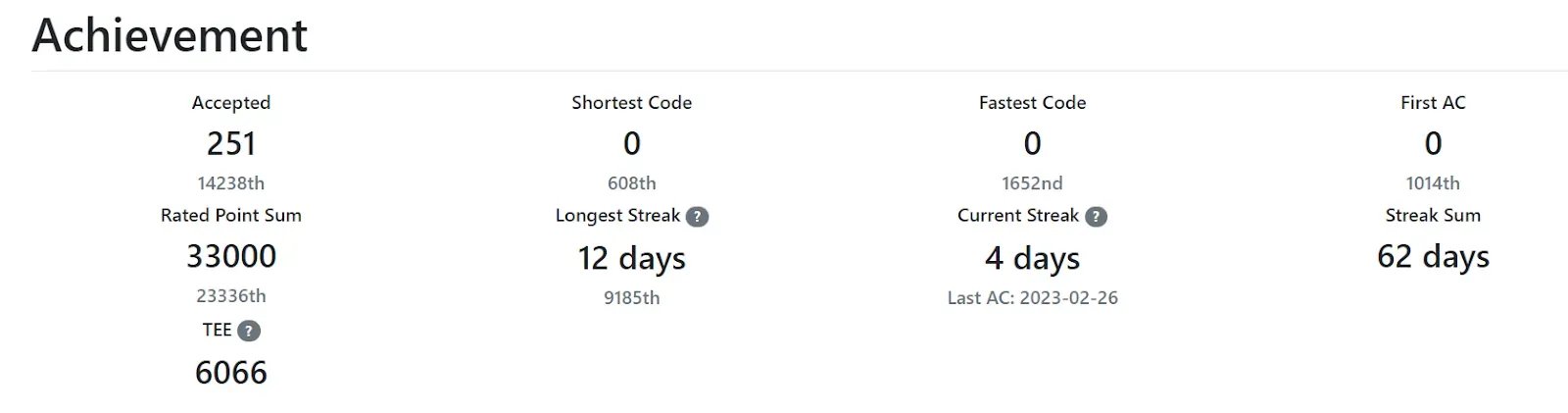1568x413 pixels.
Task: Click the Streak Sum value 62 days
Action: click(x=1433, y=257)
